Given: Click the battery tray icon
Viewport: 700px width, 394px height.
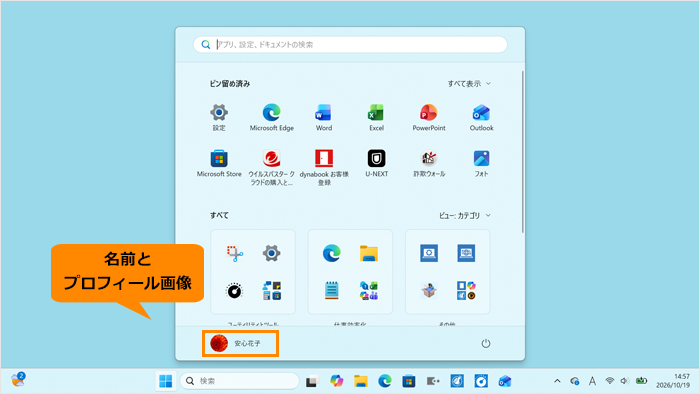Looking at the screenshot, I should [x=642, y=381].
